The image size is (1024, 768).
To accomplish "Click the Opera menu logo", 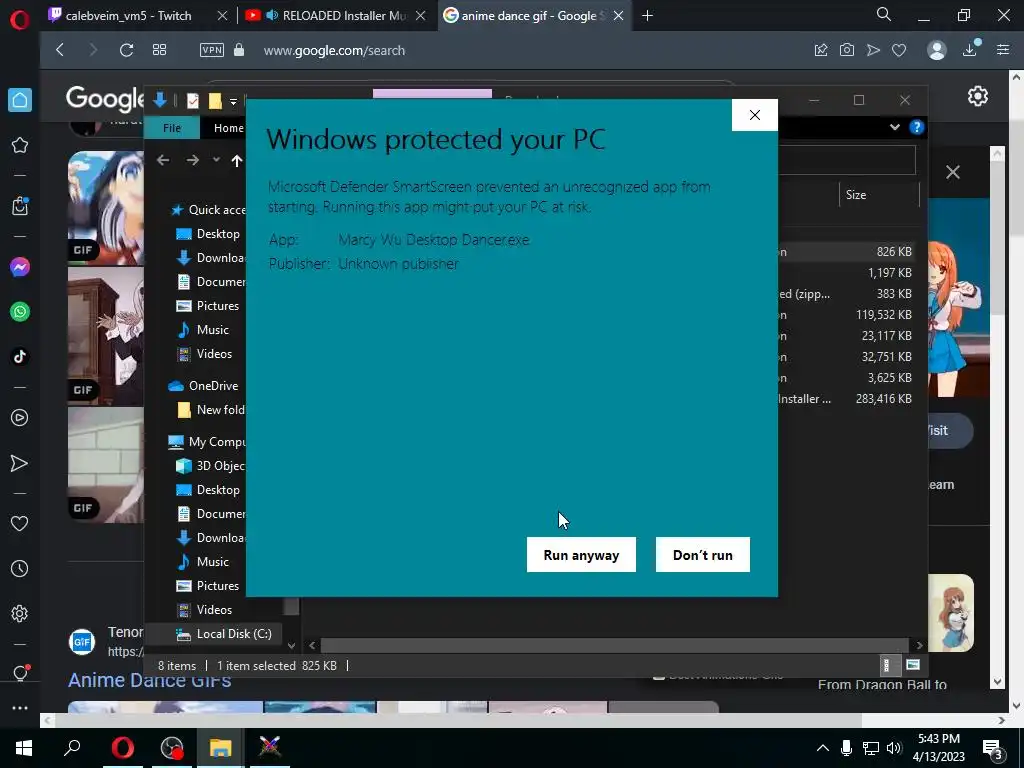I will tap(20, 20).
